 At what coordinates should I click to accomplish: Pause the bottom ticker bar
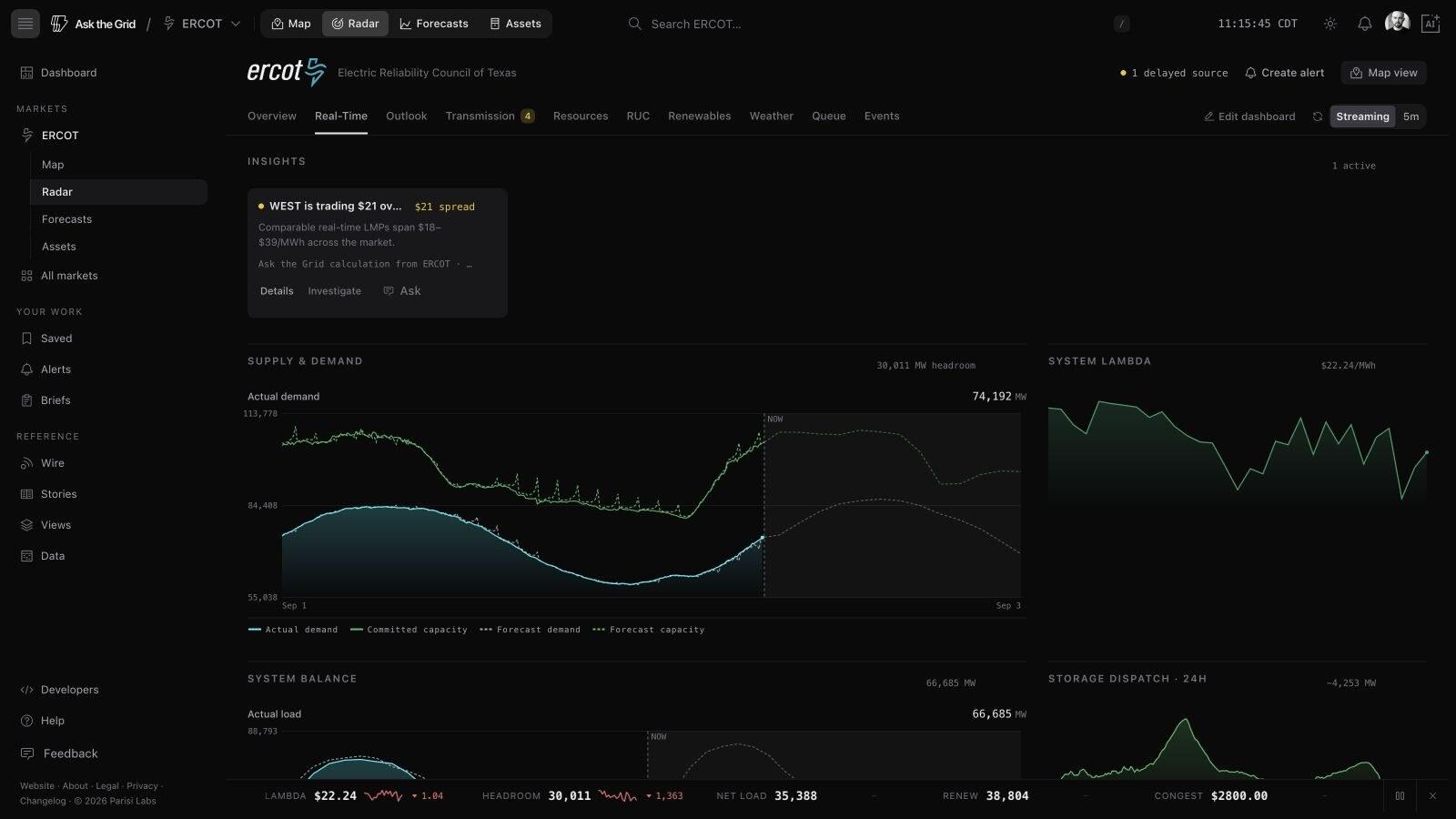[x=1400, y=796]
